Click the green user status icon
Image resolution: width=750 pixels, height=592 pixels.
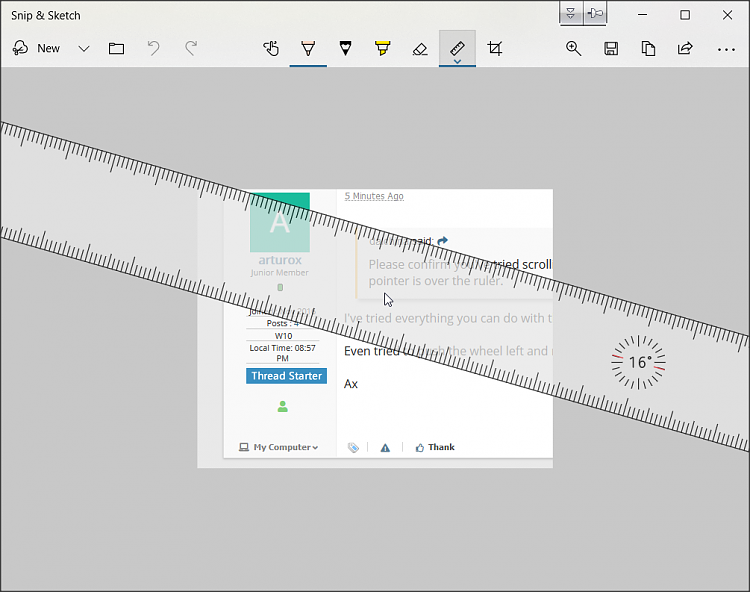coord(283,406)
